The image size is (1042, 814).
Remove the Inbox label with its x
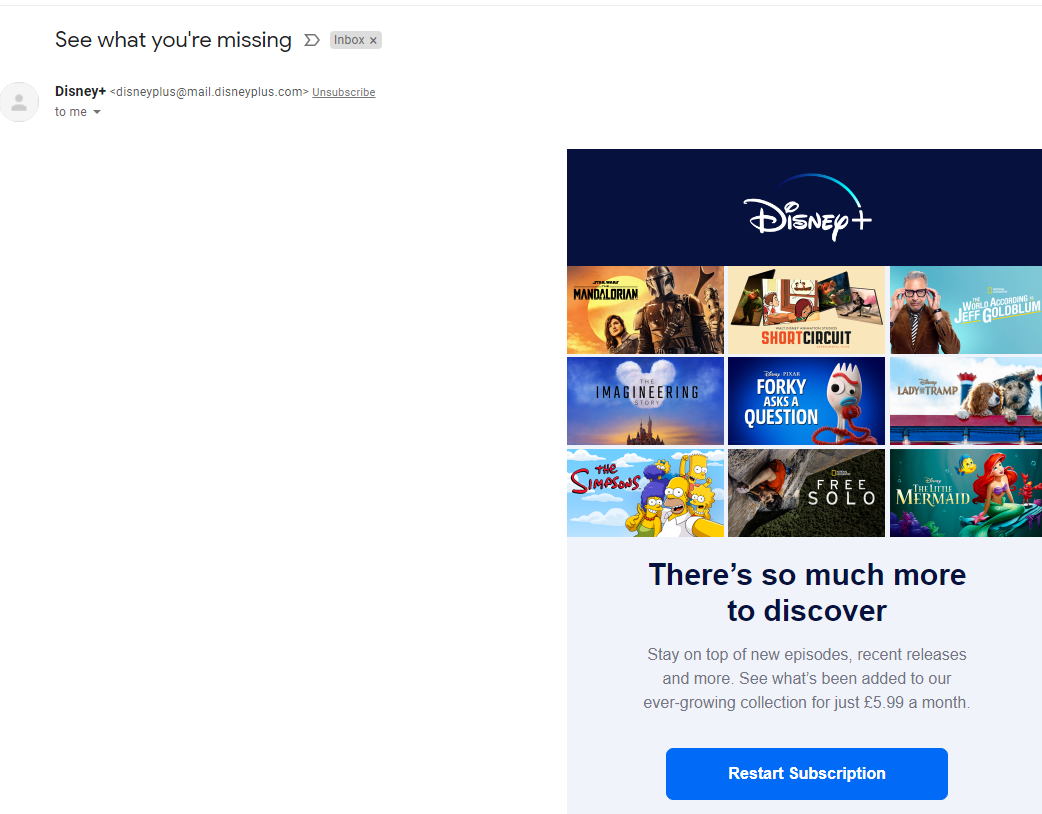coord(373,41)
